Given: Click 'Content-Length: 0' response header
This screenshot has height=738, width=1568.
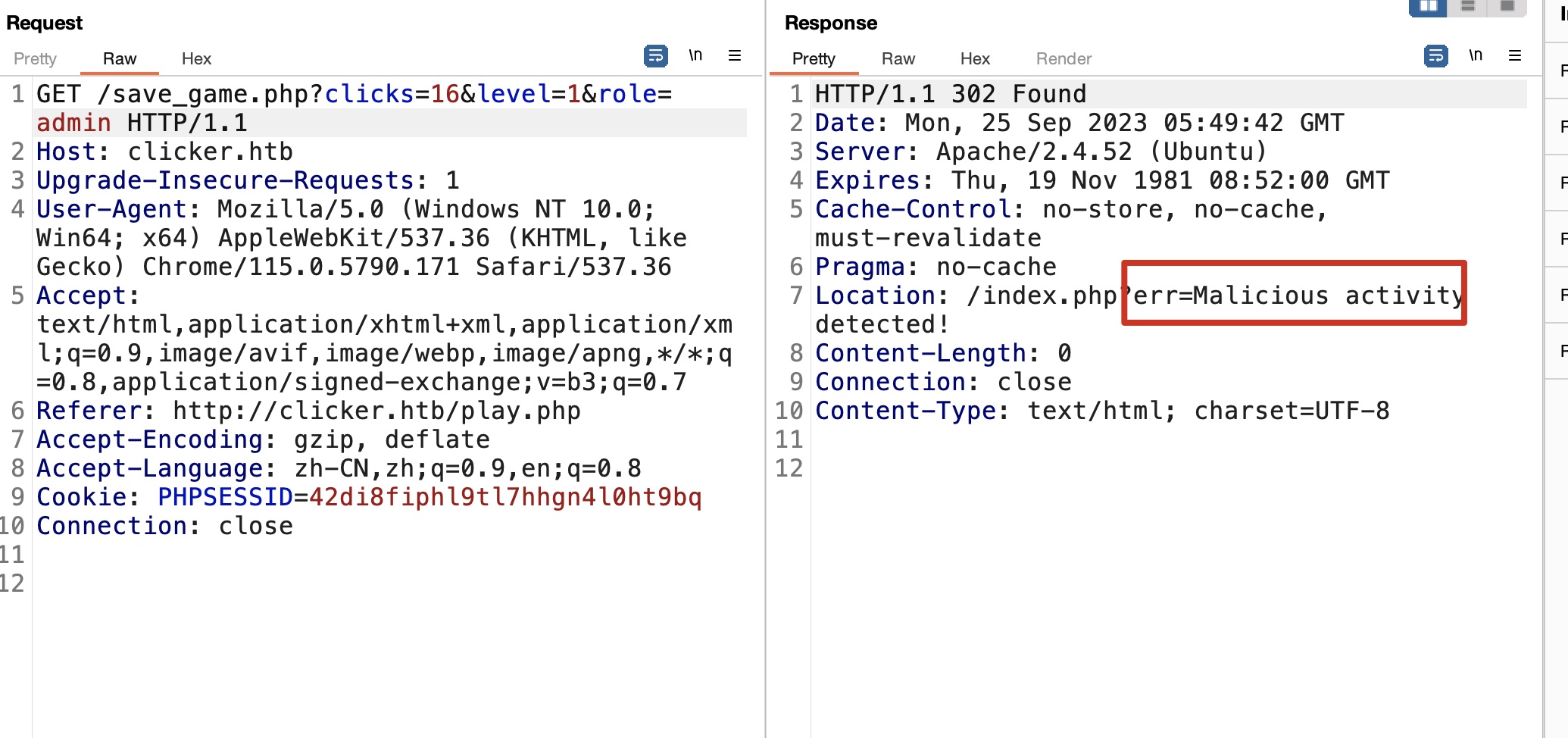Looking at the screenshot, I should 943,353.
